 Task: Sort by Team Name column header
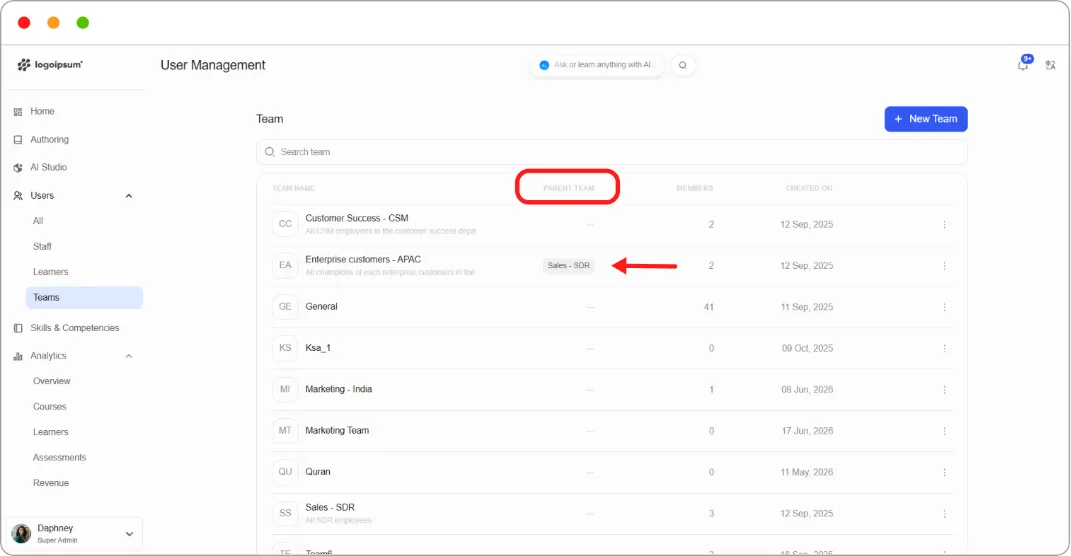pos(294,189)
